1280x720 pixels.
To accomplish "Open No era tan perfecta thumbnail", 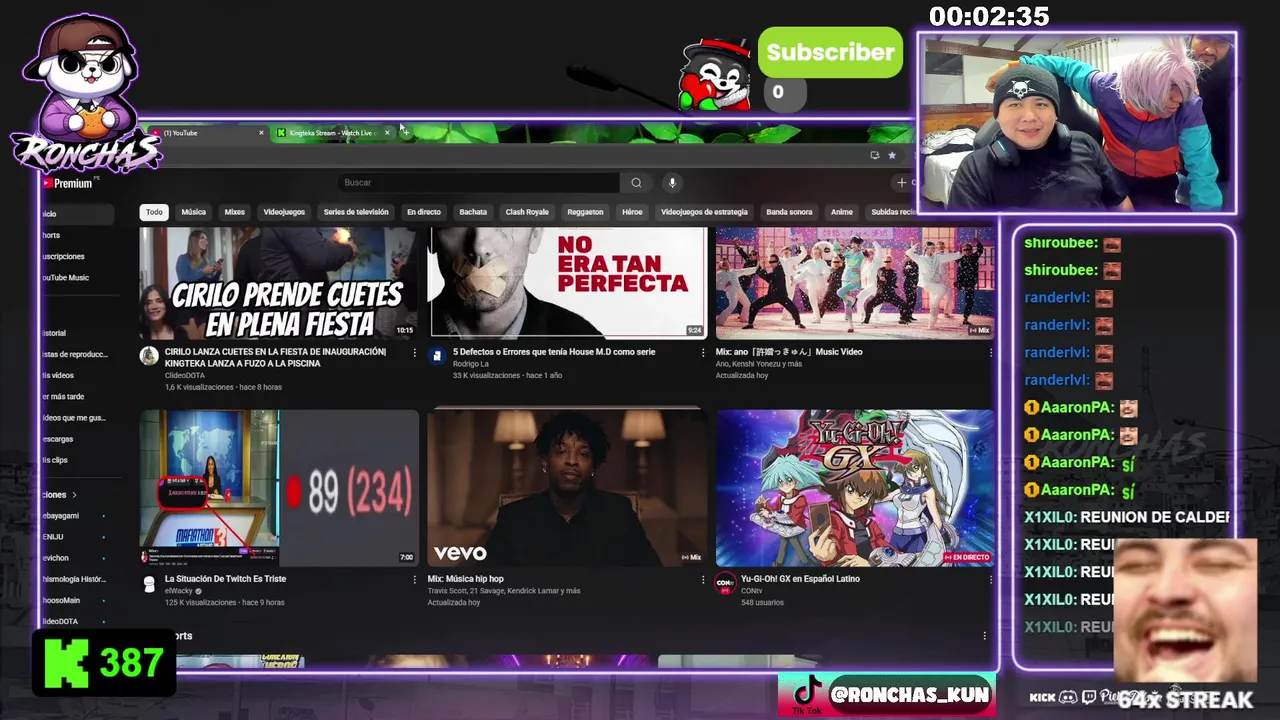I will [567, 283].
